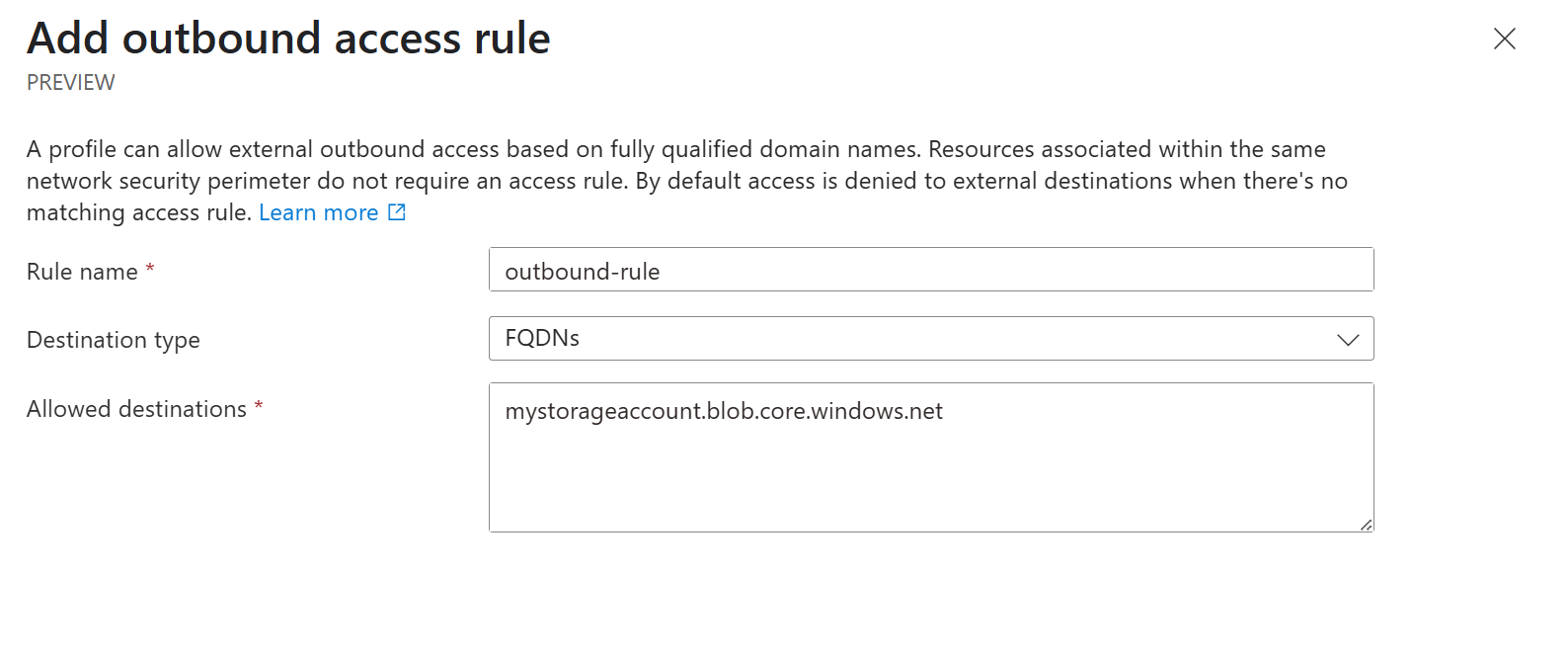The height and width of the screenshot is (656, 1568).
Task: Grab the textarea resize handle
Action: 1366,525
